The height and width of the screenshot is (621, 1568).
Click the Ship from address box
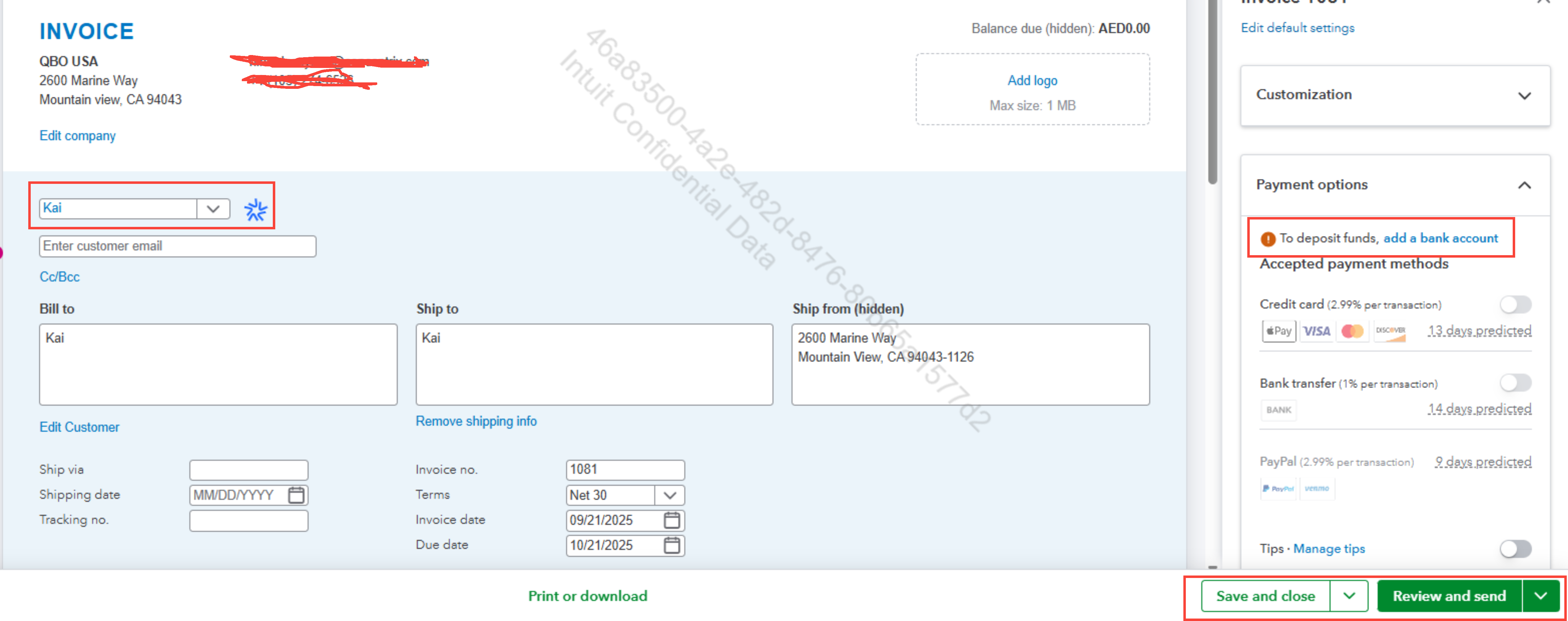(x=970, y=364)
